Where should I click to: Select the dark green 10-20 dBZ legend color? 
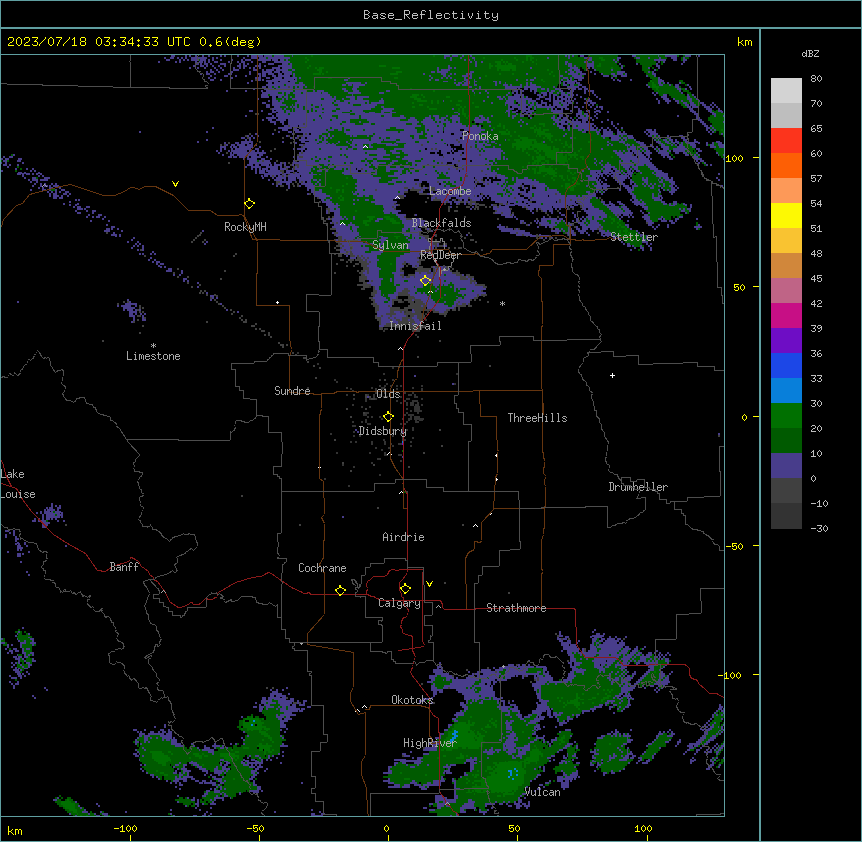click(x=786, y=440)
